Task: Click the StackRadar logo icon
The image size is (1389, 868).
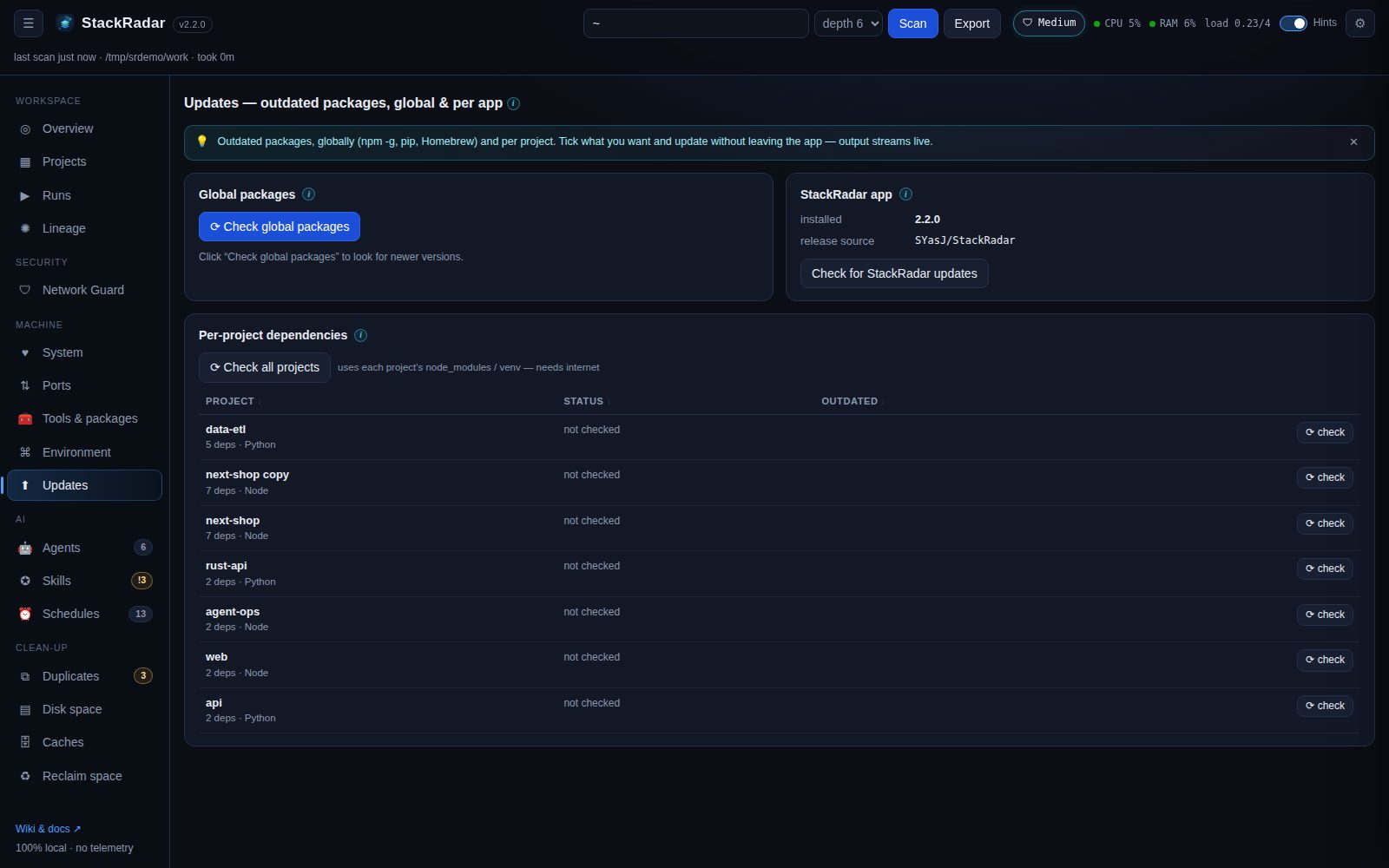Action: (65, 23)
